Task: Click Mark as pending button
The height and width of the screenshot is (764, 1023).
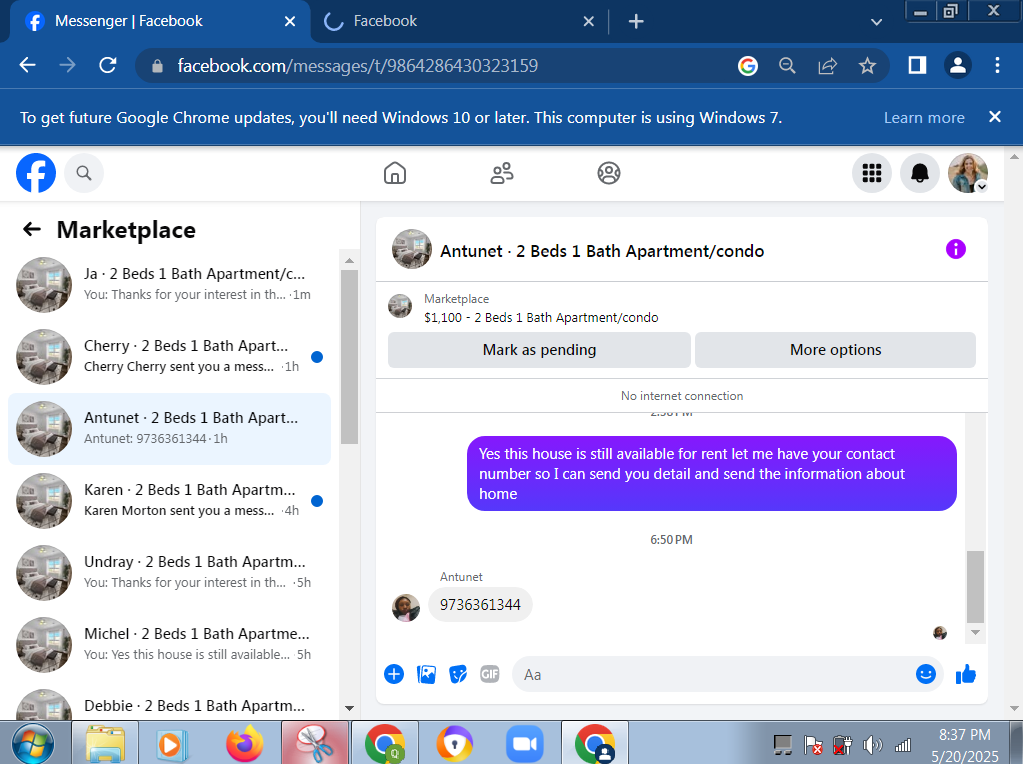Action: [x=539, y=350]
